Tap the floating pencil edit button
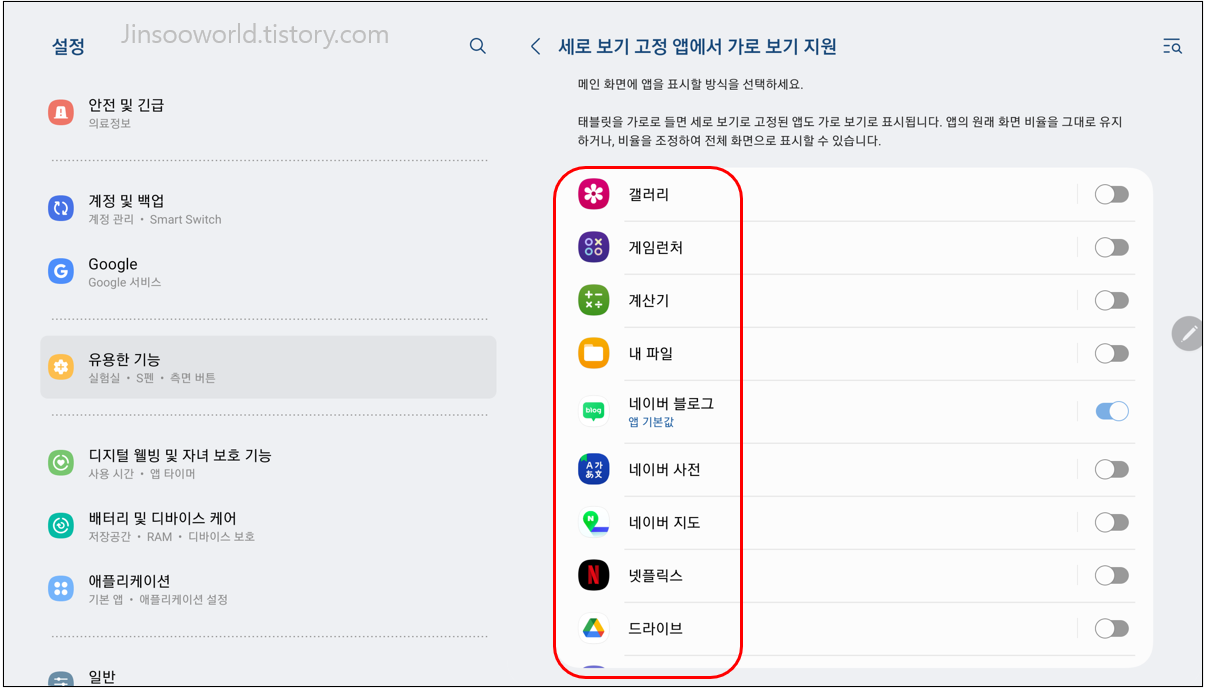The height and width of the screenshot is (692, 1208). pos(1189,333)
